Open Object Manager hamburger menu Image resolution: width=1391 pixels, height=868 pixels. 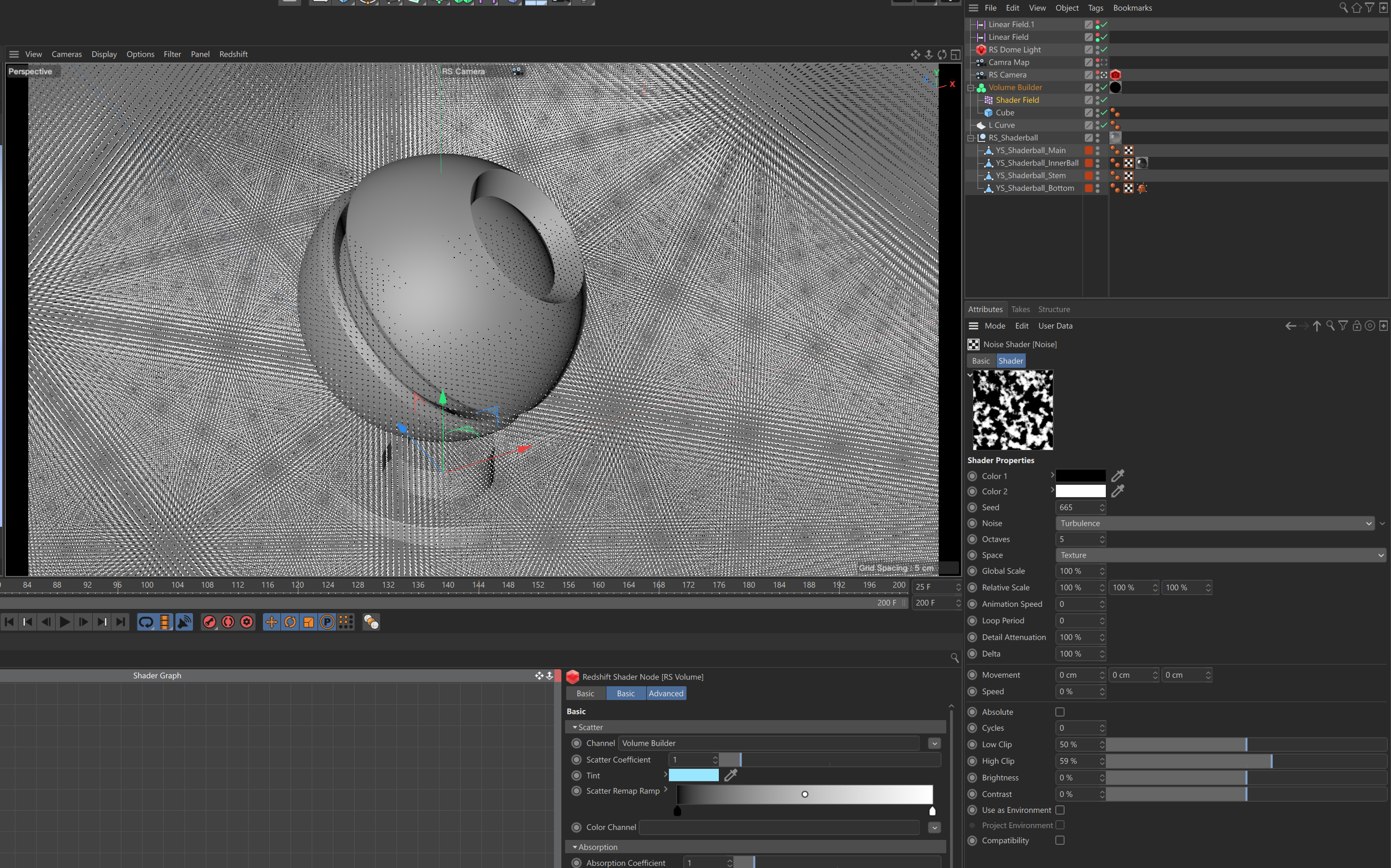[x=973, y=7]
